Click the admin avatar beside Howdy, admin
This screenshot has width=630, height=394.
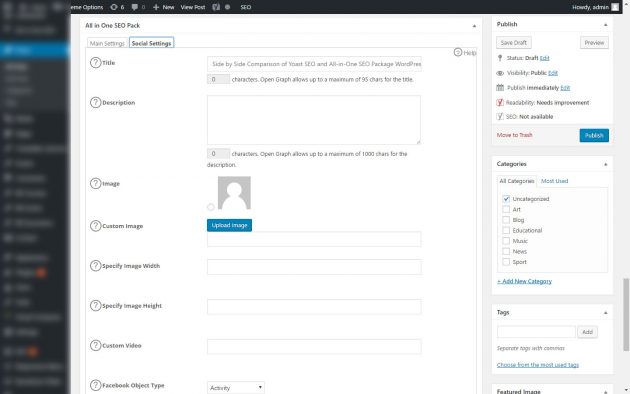[615, 7]
